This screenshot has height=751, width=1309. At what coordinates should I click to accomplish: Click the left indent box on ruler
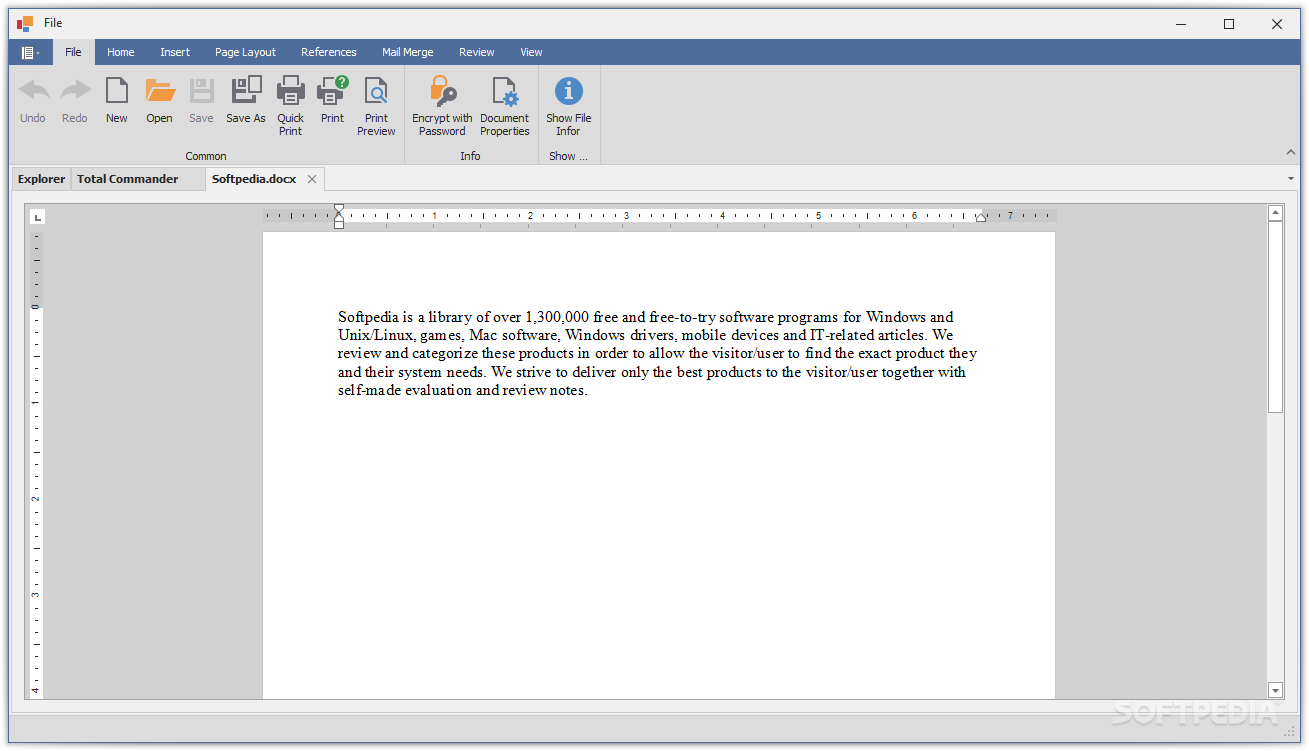[x=339, y=225]
